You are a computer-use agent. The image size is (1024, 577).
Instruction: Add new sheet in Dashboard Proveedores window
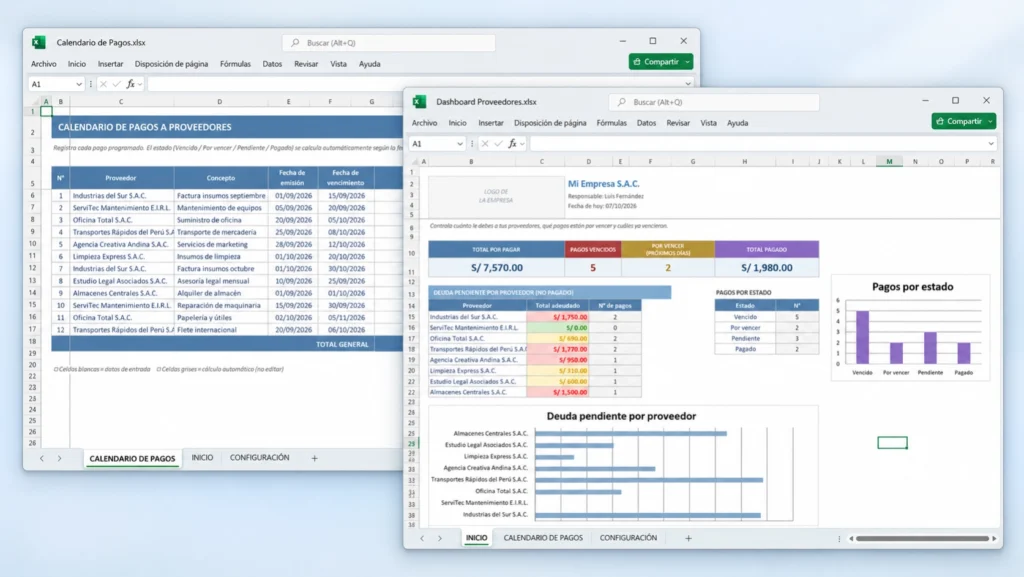tap(688, 538)
